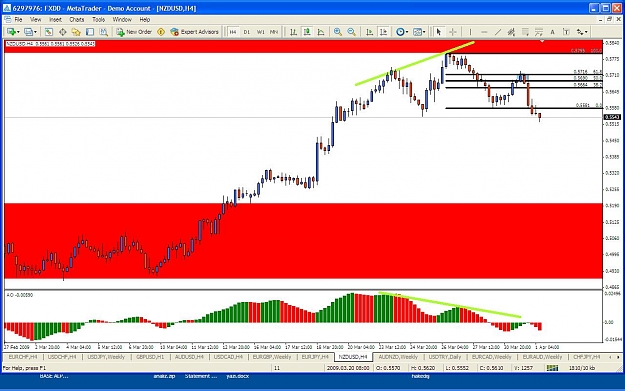Expand the Arrows tool dropdown arrow

[x=586, y=32]
